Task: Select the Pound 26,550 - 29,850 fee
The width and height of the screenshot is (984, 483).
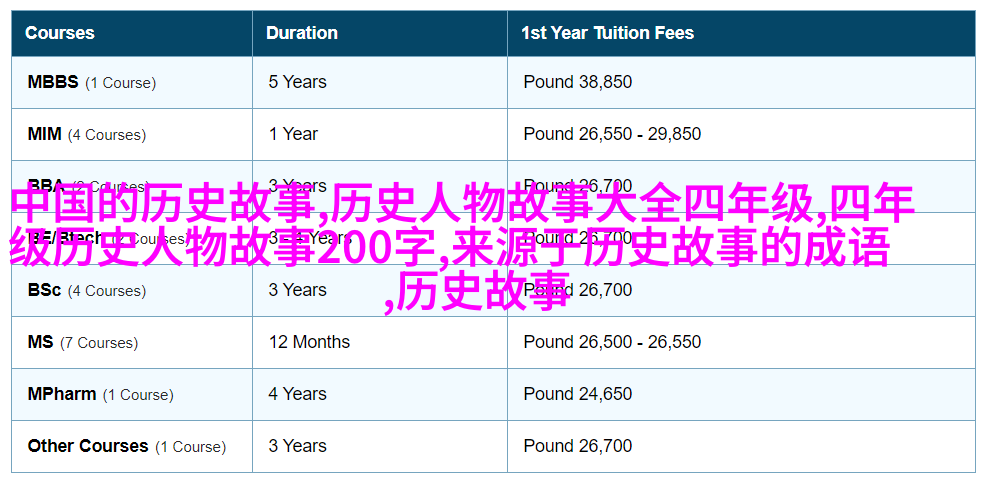Action: 612,134
